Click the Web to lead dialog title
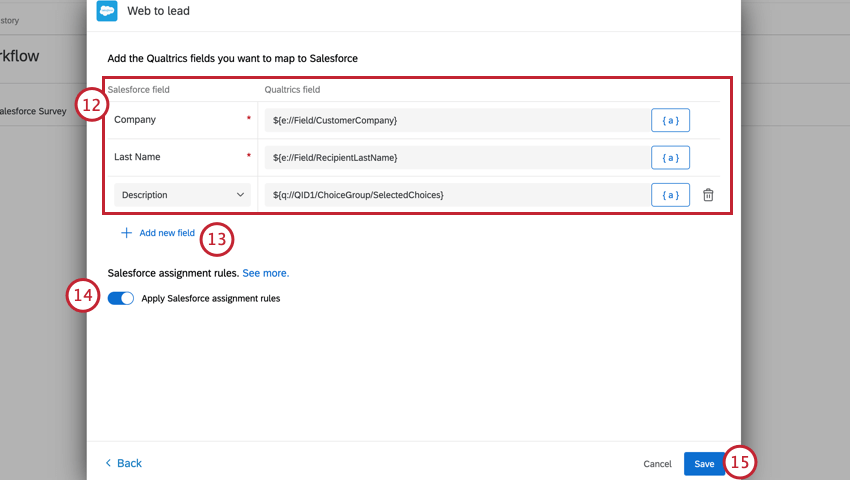Image resolution: width=850 pixels, height=480 pixels. click(x=159, y=11)
